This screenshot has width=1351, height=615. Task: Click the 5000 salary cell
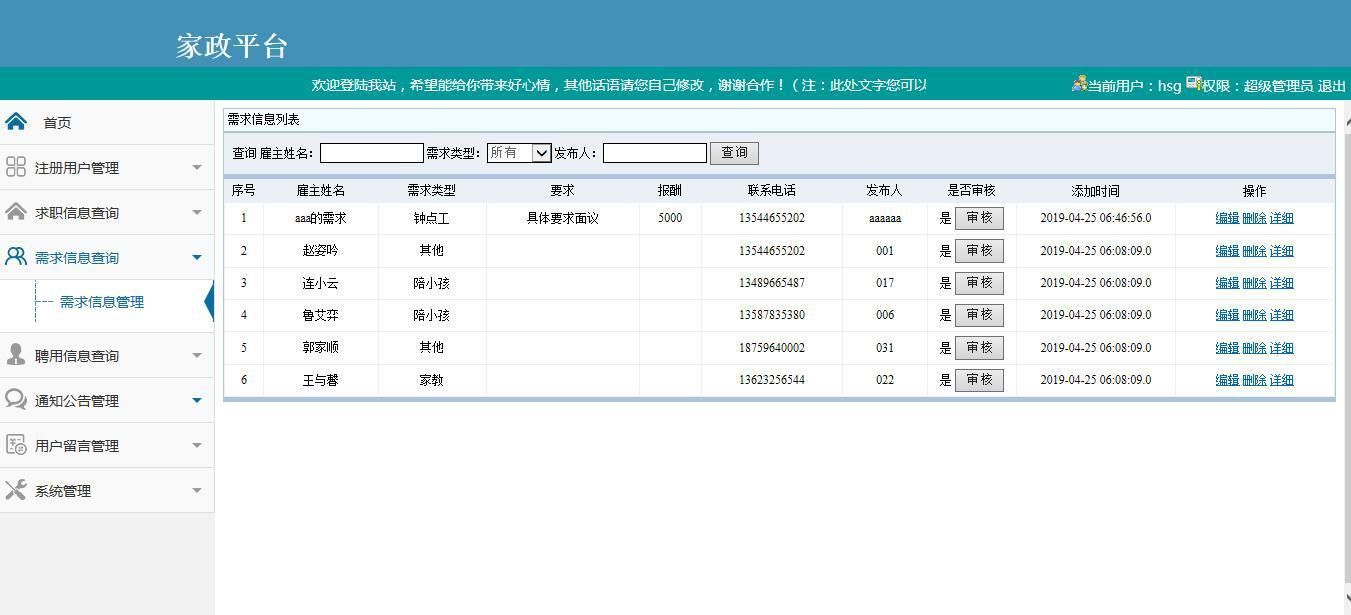pyautogui.click(x=670, y=218)
